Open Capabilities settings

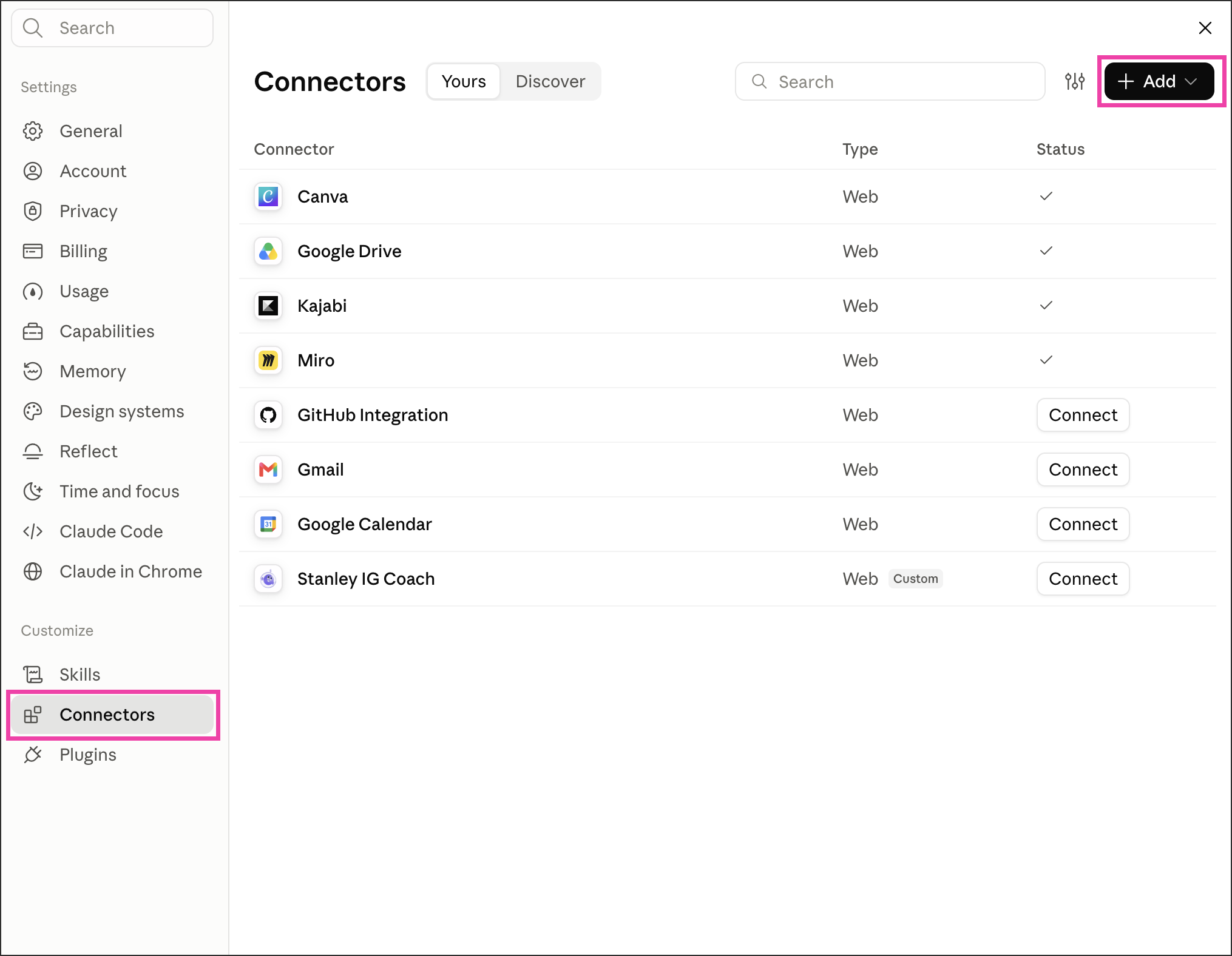pos(112,331)
